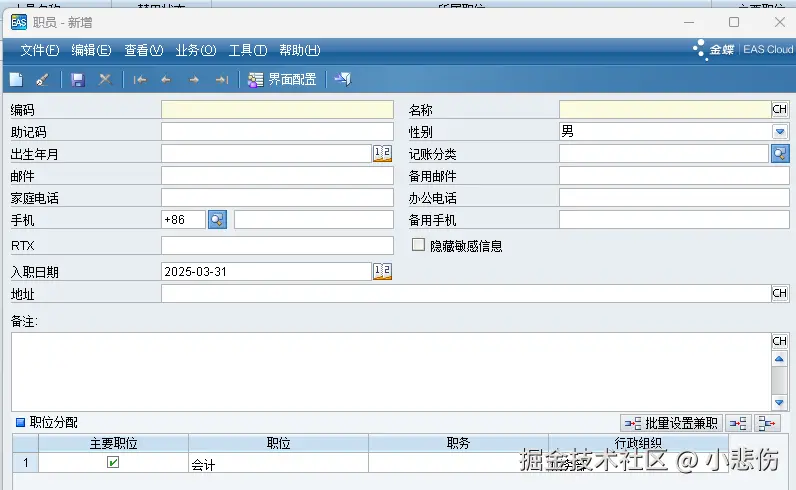Click the 职务 column header

(458, 443)
